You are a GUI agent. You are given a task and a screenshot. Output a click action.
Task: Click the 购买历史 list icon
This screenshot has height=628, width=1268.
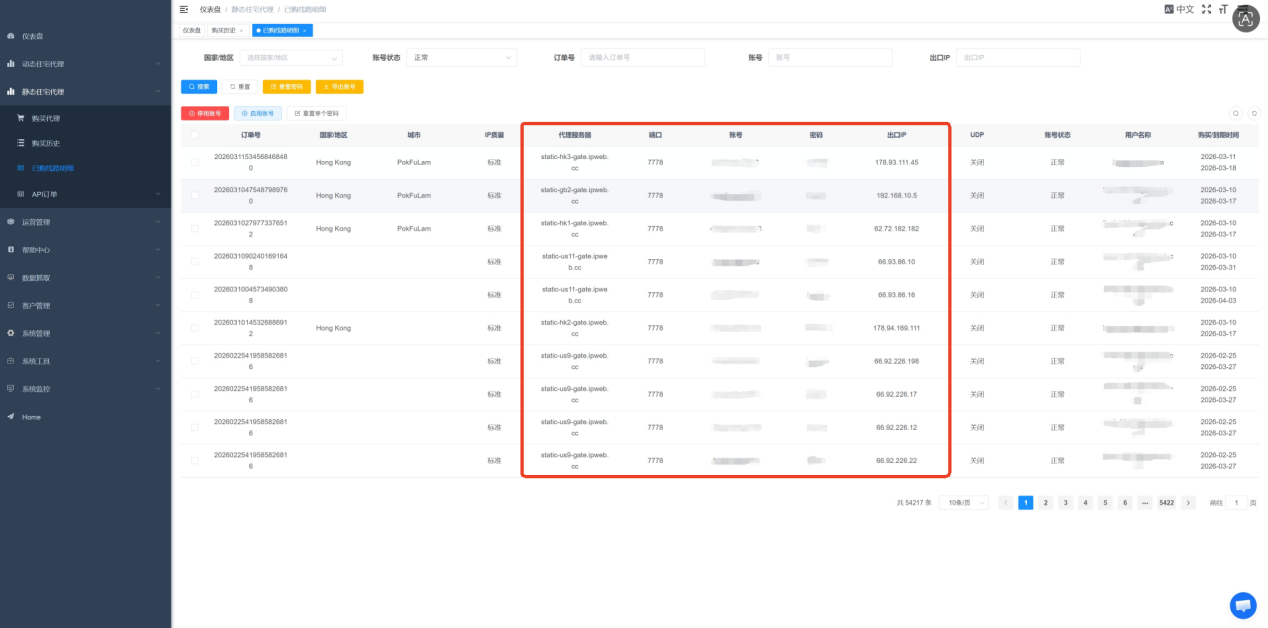(x=21, y=143)
